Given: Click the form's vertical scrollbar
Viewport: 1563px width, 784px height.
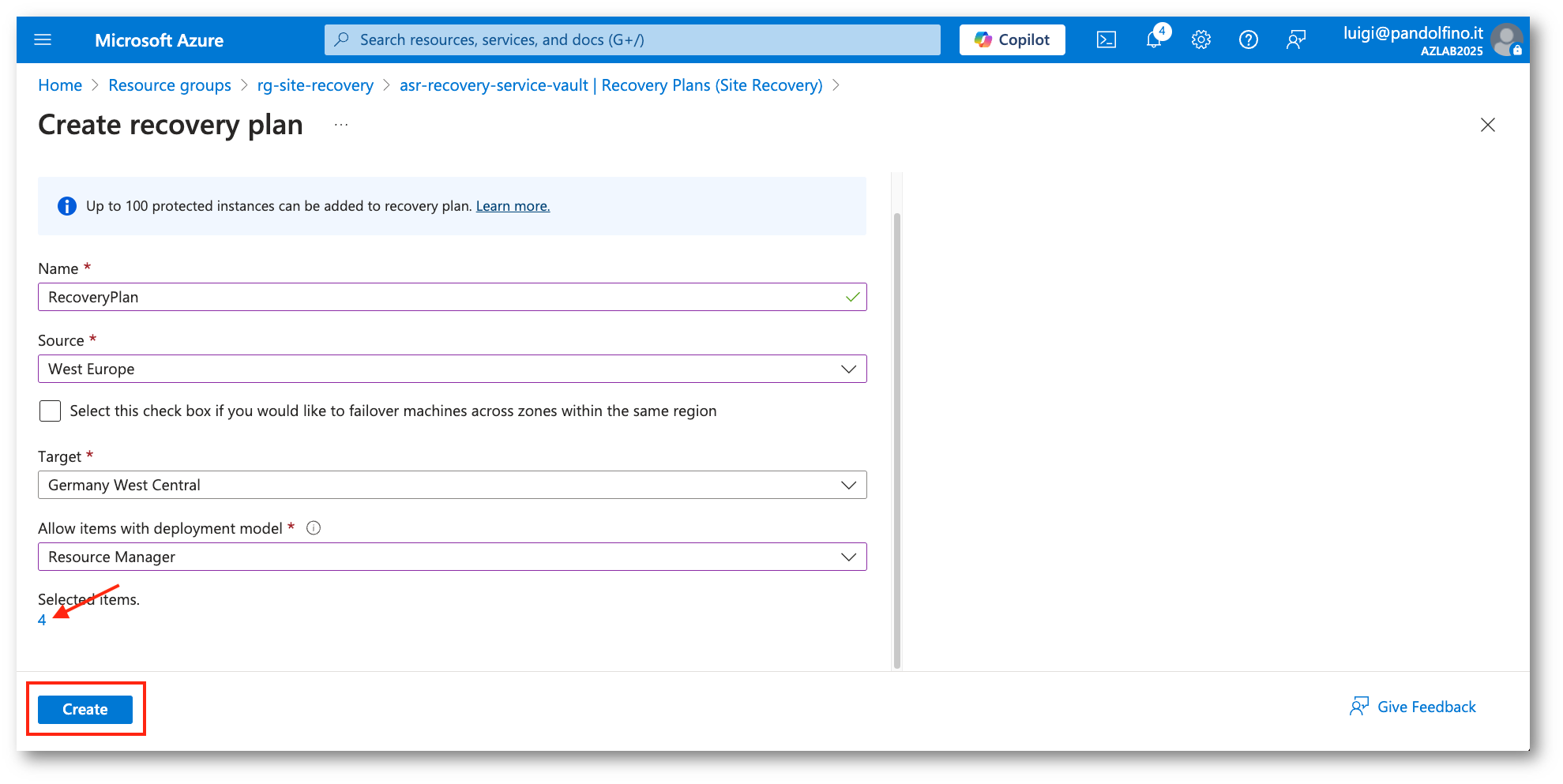Looking at the screenshot, I should coord(896,434).
